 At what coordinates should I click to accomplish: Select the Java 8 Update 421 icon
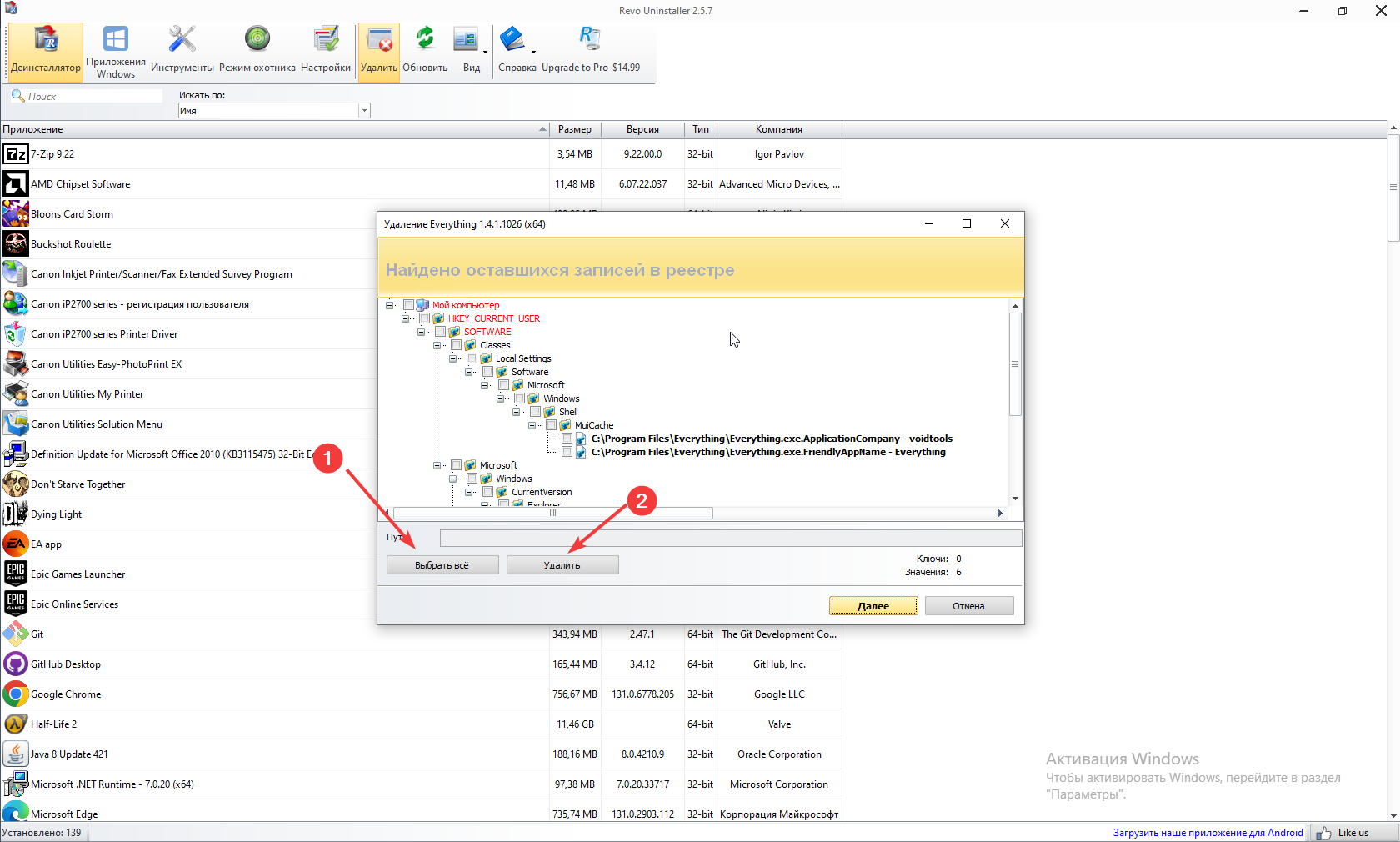(15, 754)
